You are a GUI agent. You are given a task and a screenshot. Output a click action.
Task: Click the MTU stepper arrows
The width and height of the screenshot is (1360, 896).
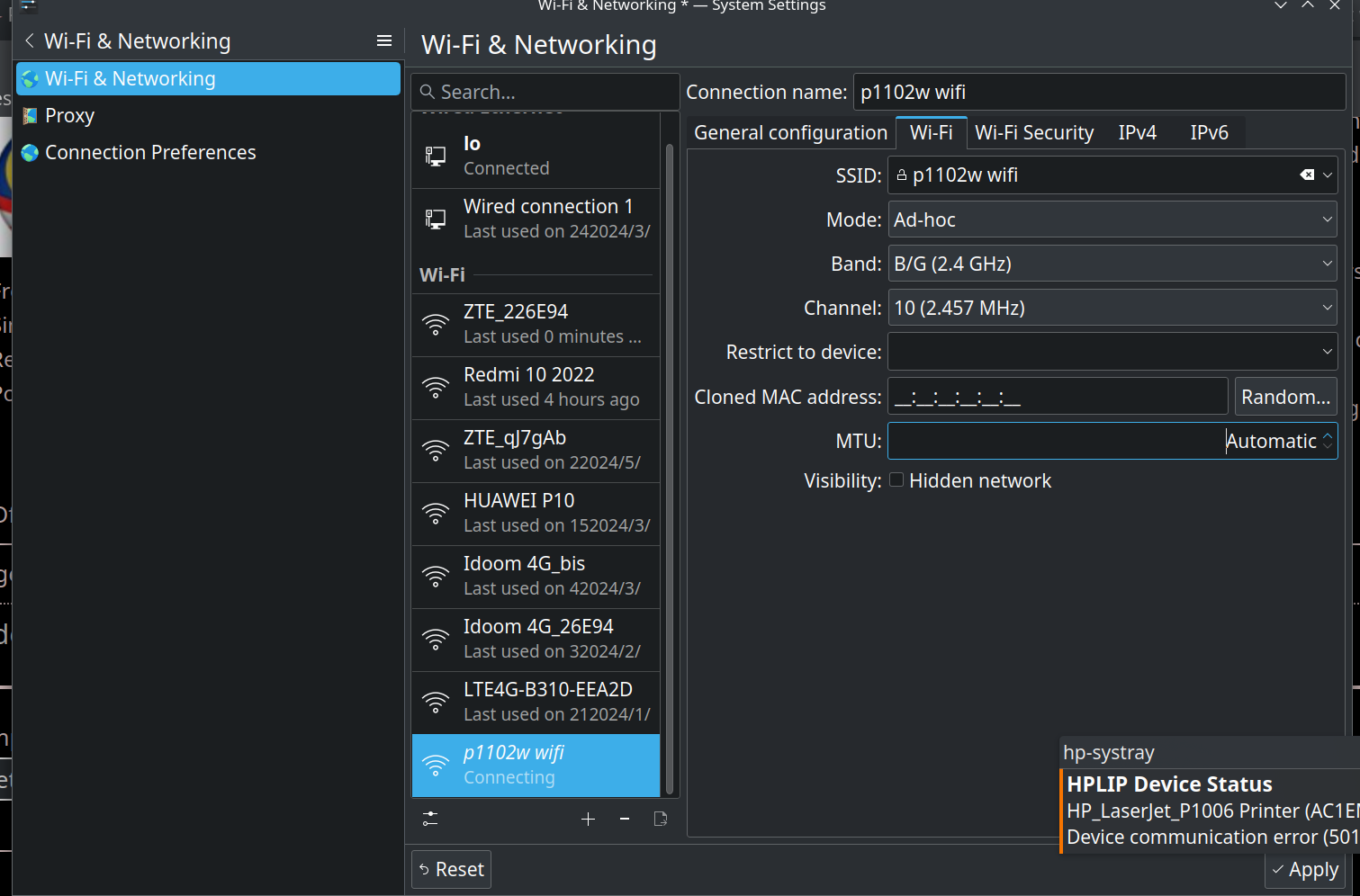pyautogui.click(x=1328, y=441)
